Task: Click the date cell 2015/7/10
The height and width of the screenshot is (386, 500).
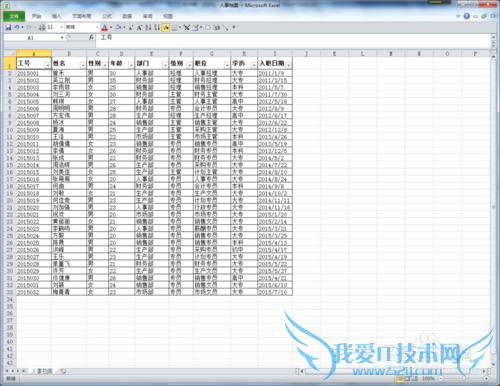Action: 275,292
